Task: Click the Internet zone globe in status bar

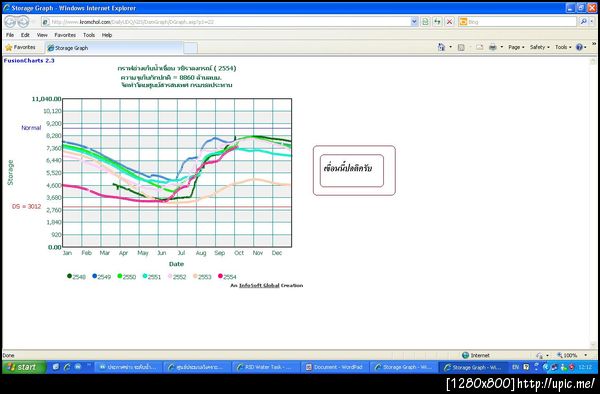Action: click(x=465, y=355)
